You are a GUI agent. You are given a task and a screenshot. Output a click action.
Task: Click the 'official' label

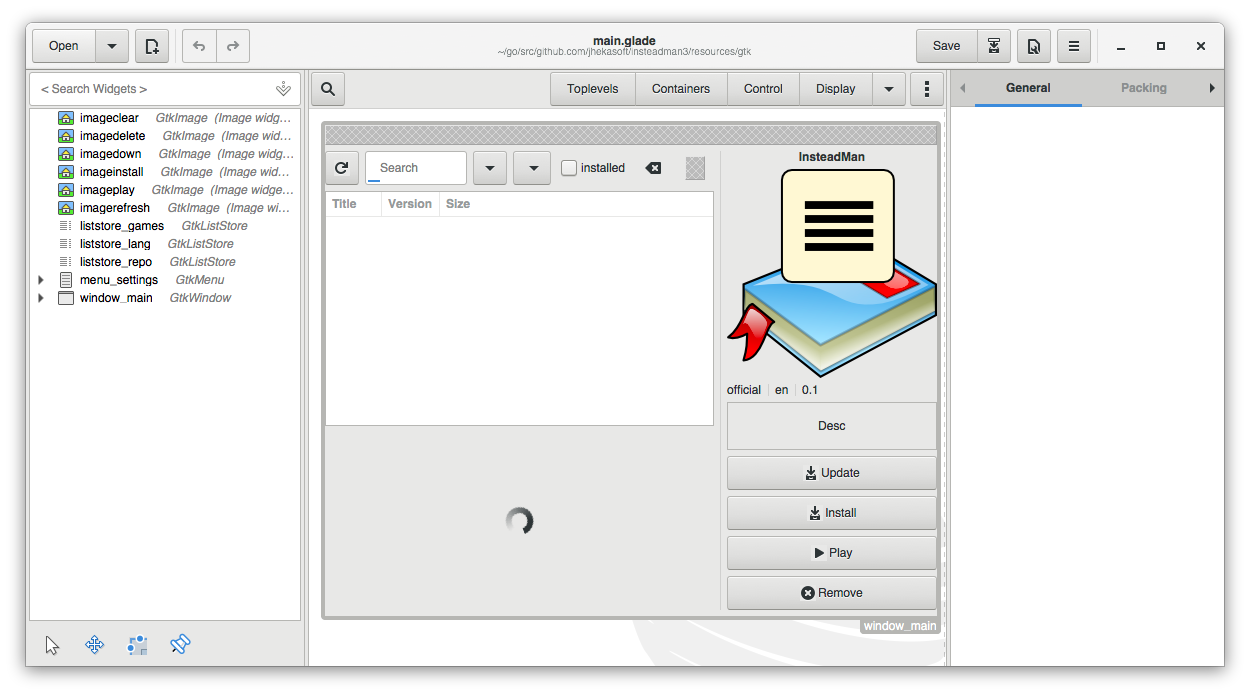[744, 390]
